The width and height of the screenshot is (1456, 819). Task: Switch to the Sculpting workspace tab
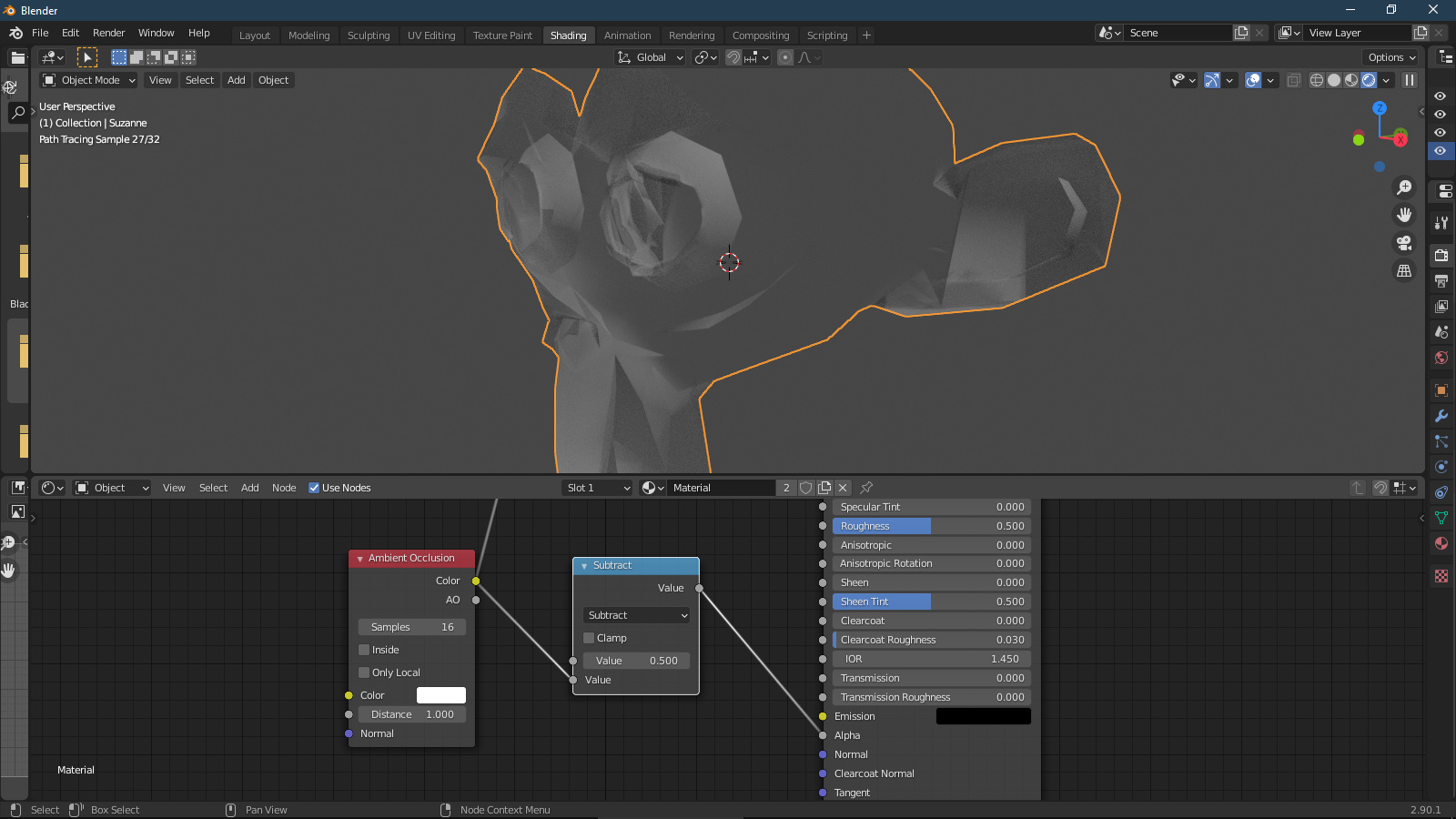pyautogui.click(x=369, y=35)
